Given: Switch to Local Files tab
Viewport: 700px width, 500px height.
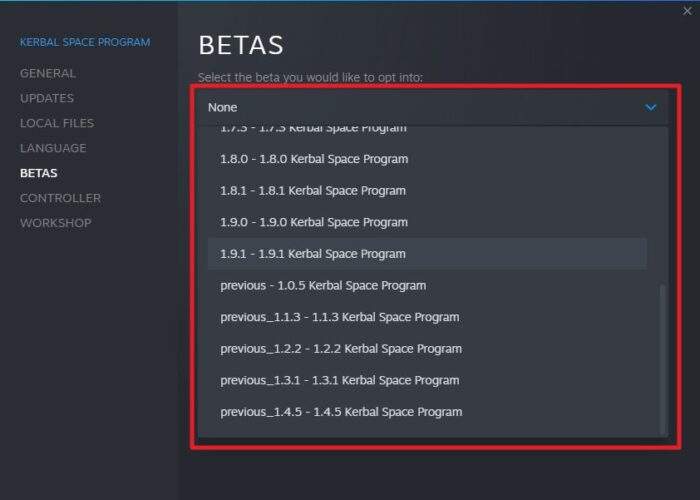Looking at the screenshot, I should point(57,123).
